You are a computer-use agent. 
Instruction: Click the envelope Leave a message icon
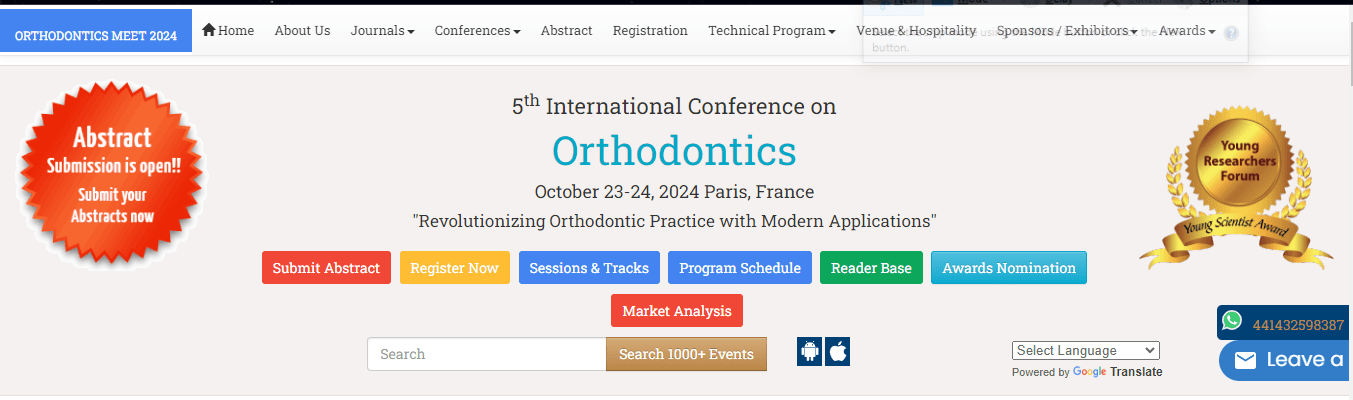[x=1245, y=361]
